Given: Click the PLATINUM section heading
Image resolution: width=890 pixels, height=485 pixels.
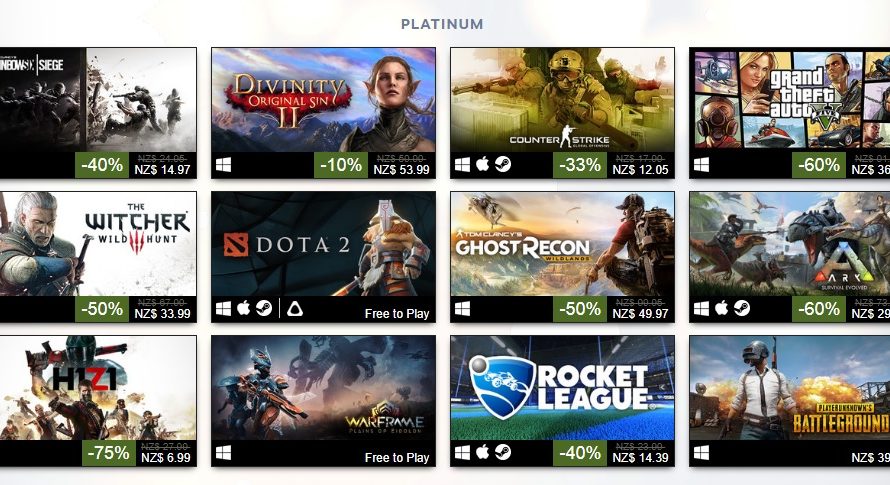Looking at the screenshot, I should [x=442, y=24].
